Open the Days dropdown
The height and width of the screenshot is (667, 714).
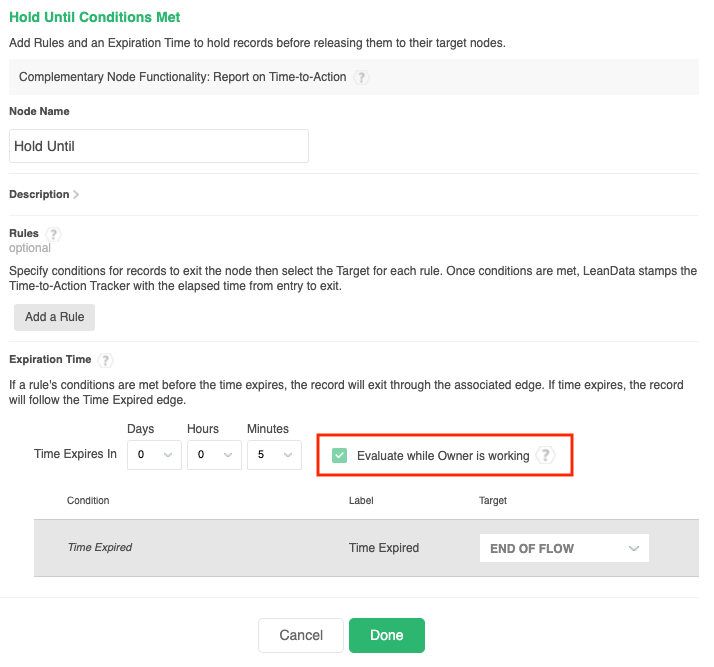point(154,455)
